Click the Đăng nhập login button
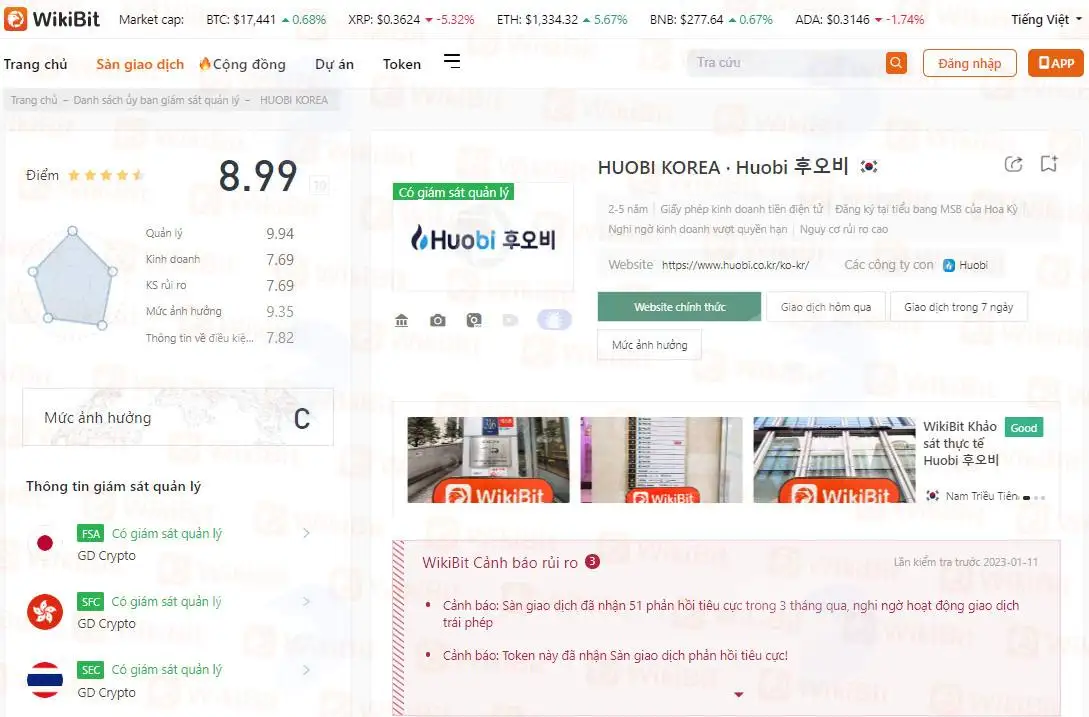This screenshot has height=717, width=1089. [x=970, y=63]
